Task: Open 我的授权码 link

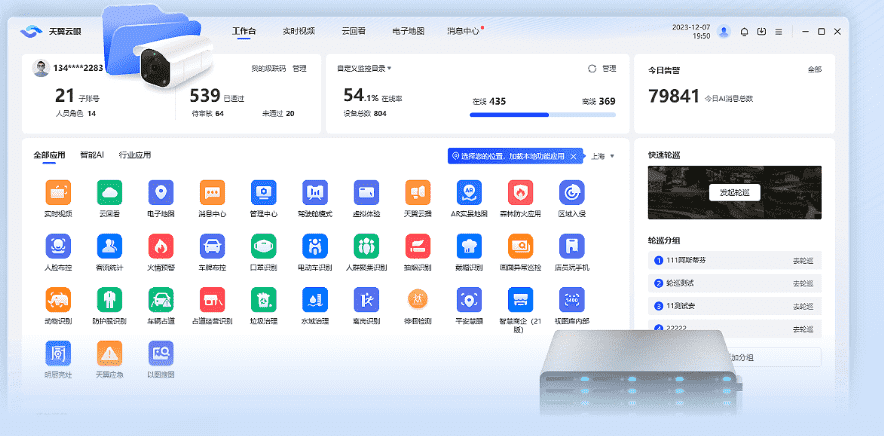Action: (268, 68)
